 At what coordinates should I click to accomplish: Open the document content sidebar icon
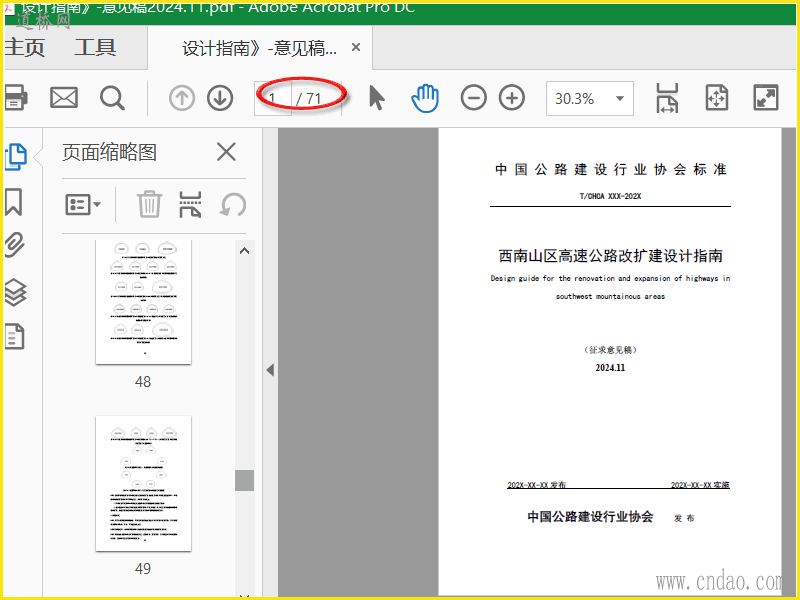[14, 337]
